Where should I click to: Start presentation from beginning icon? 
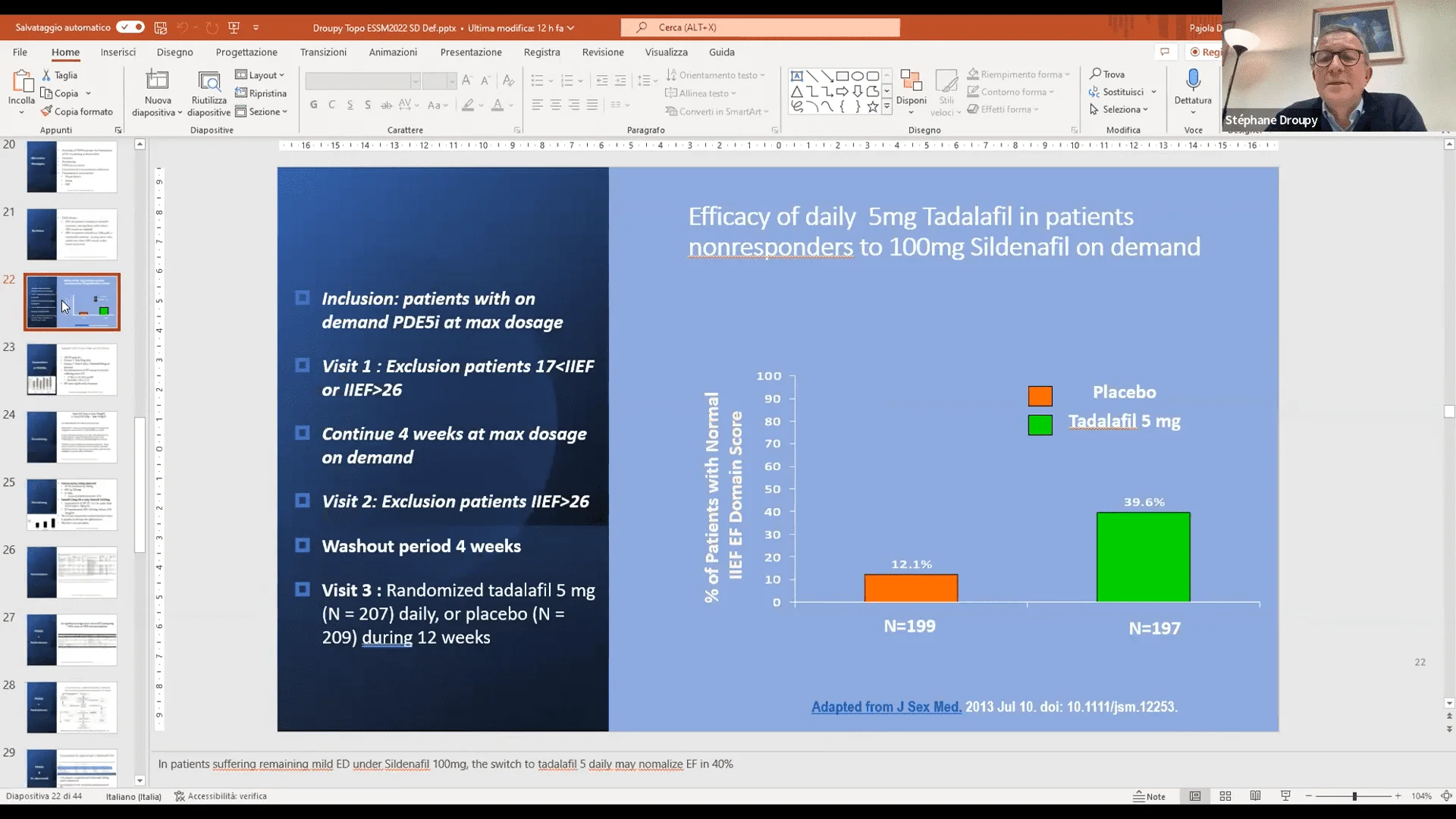(234, 27)
